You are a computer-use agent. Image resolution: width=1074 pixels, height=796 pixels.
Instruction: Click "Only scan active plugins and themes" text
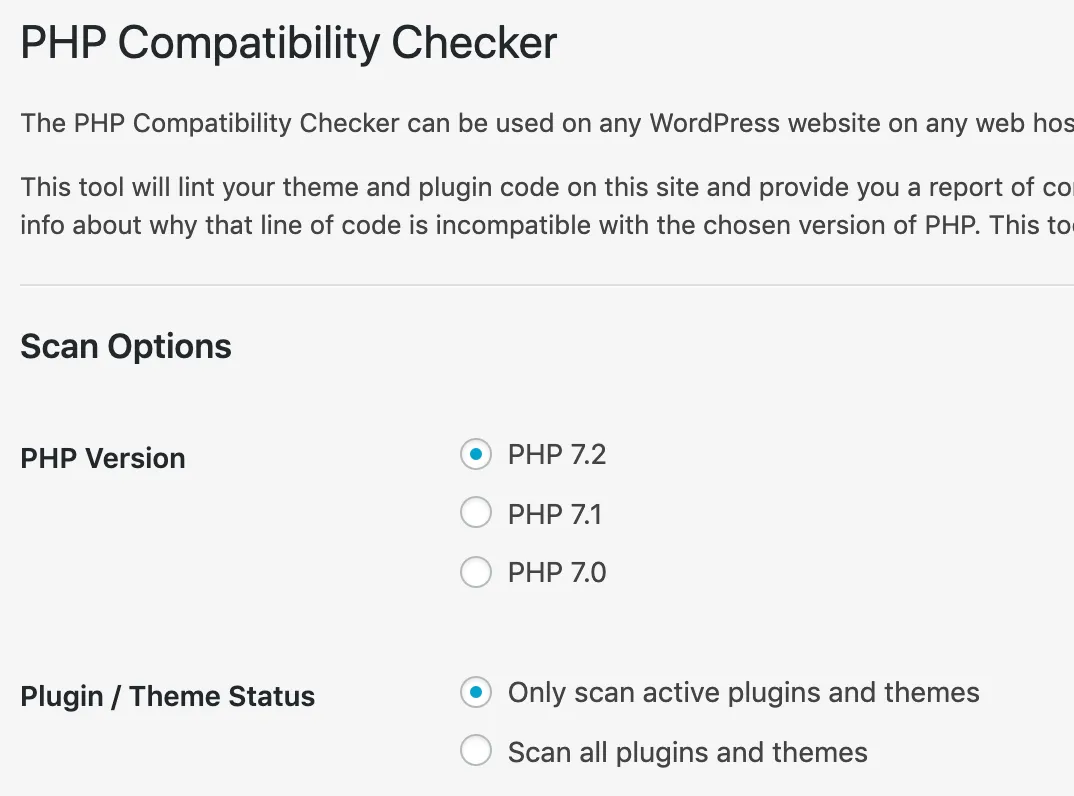743,692
